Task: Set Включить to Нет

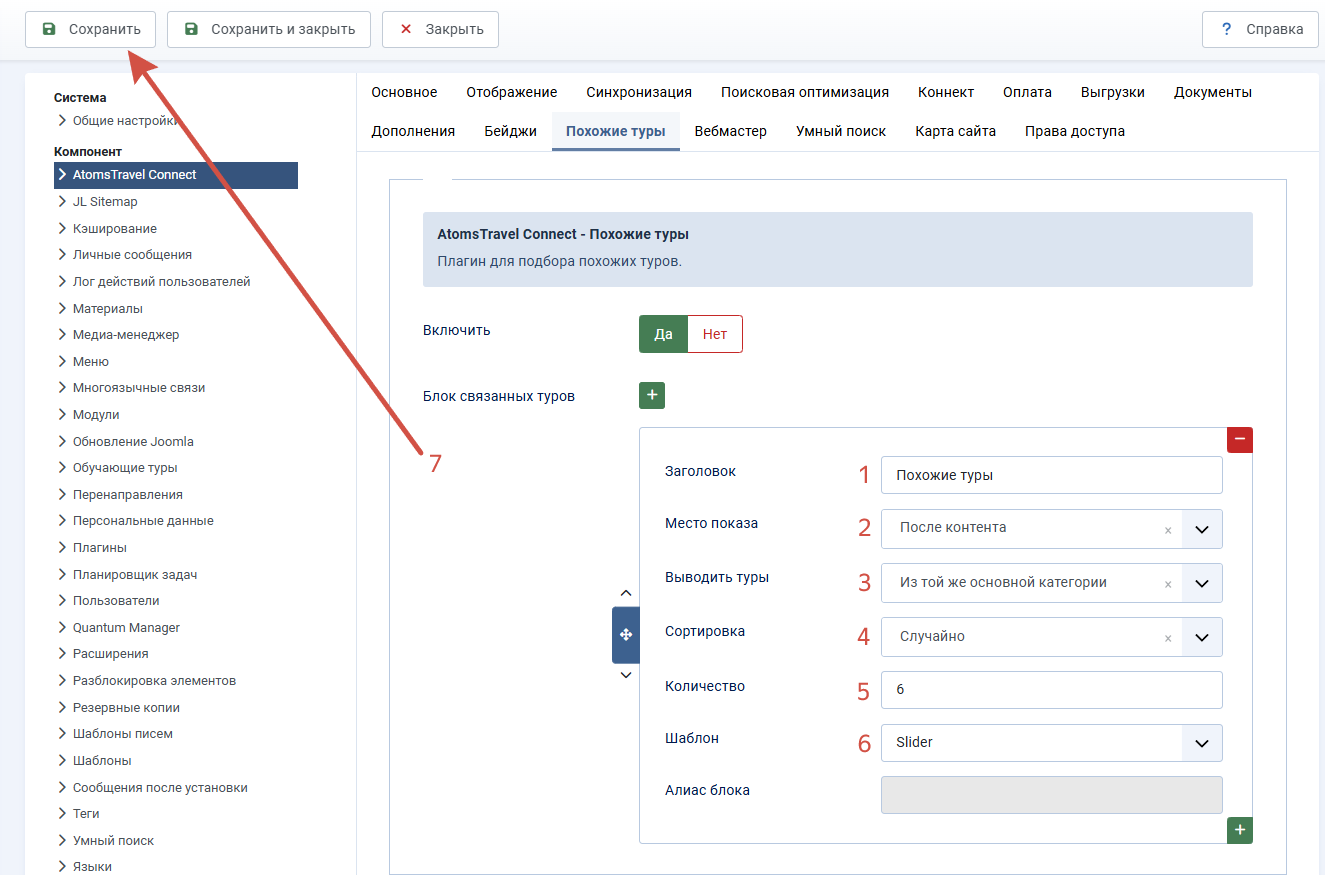Action: (x=715, y=334)
